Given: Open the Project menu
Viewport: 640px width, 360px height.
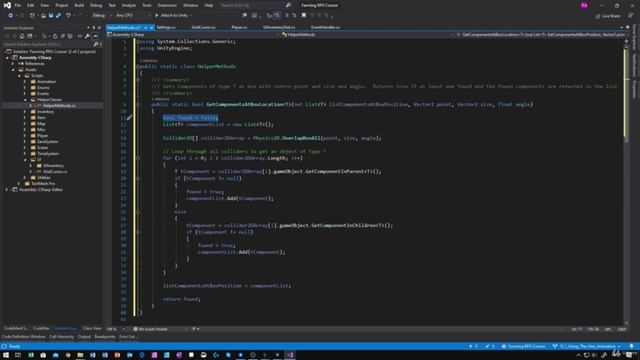Looking at the screenshot, I should [62, 5].
